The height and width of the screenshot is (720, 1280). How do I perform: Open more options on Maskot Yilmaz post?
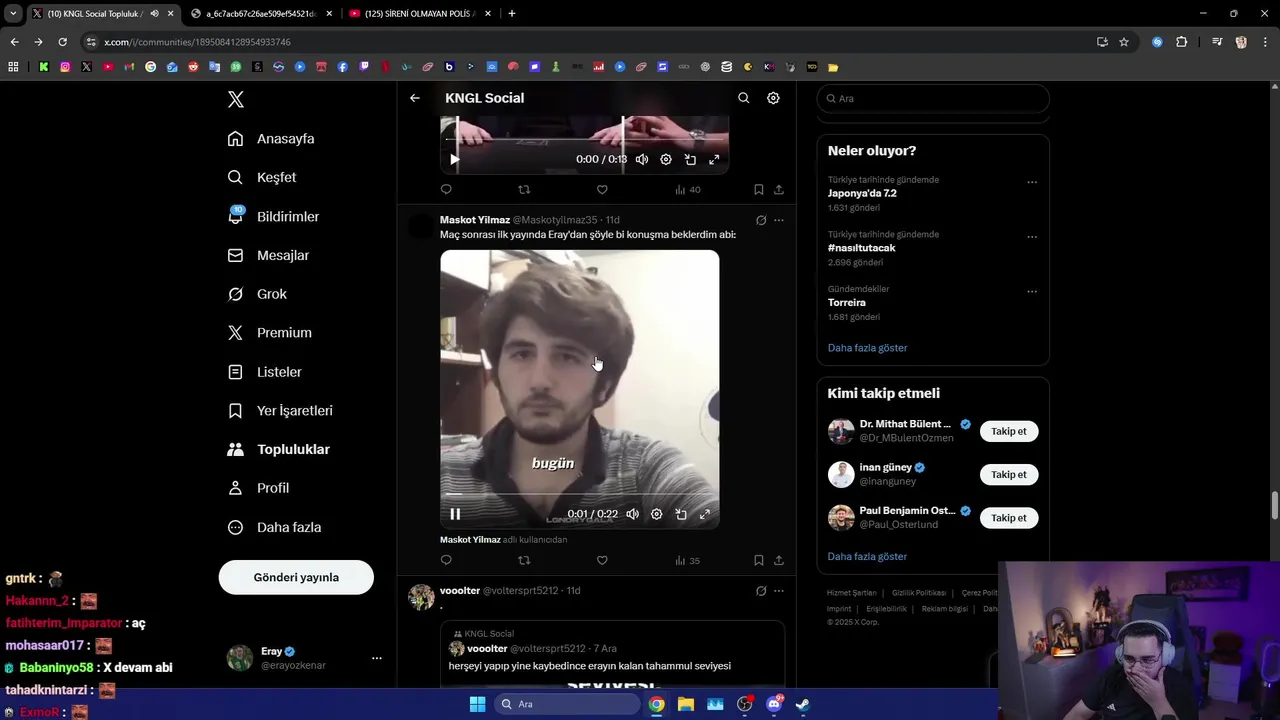tap(779, 220)
